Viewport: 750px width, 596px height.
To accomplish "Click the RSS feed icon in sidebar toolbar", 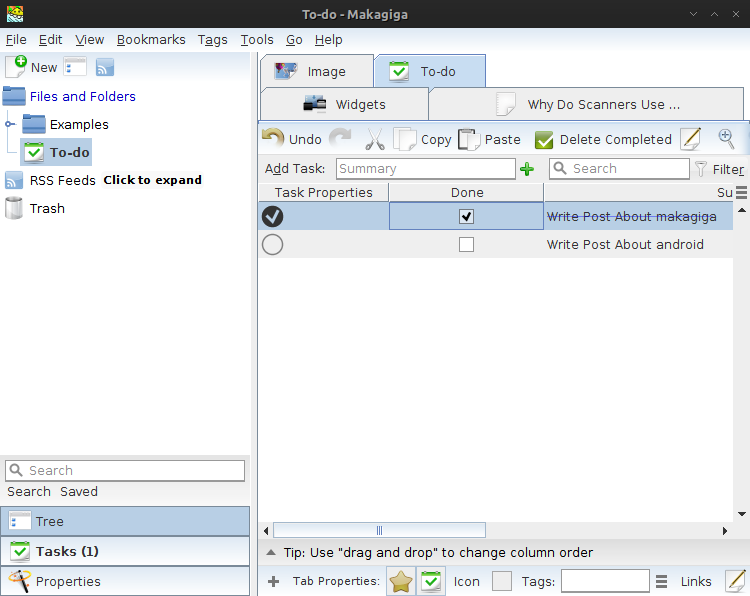I will coord(105,67).
